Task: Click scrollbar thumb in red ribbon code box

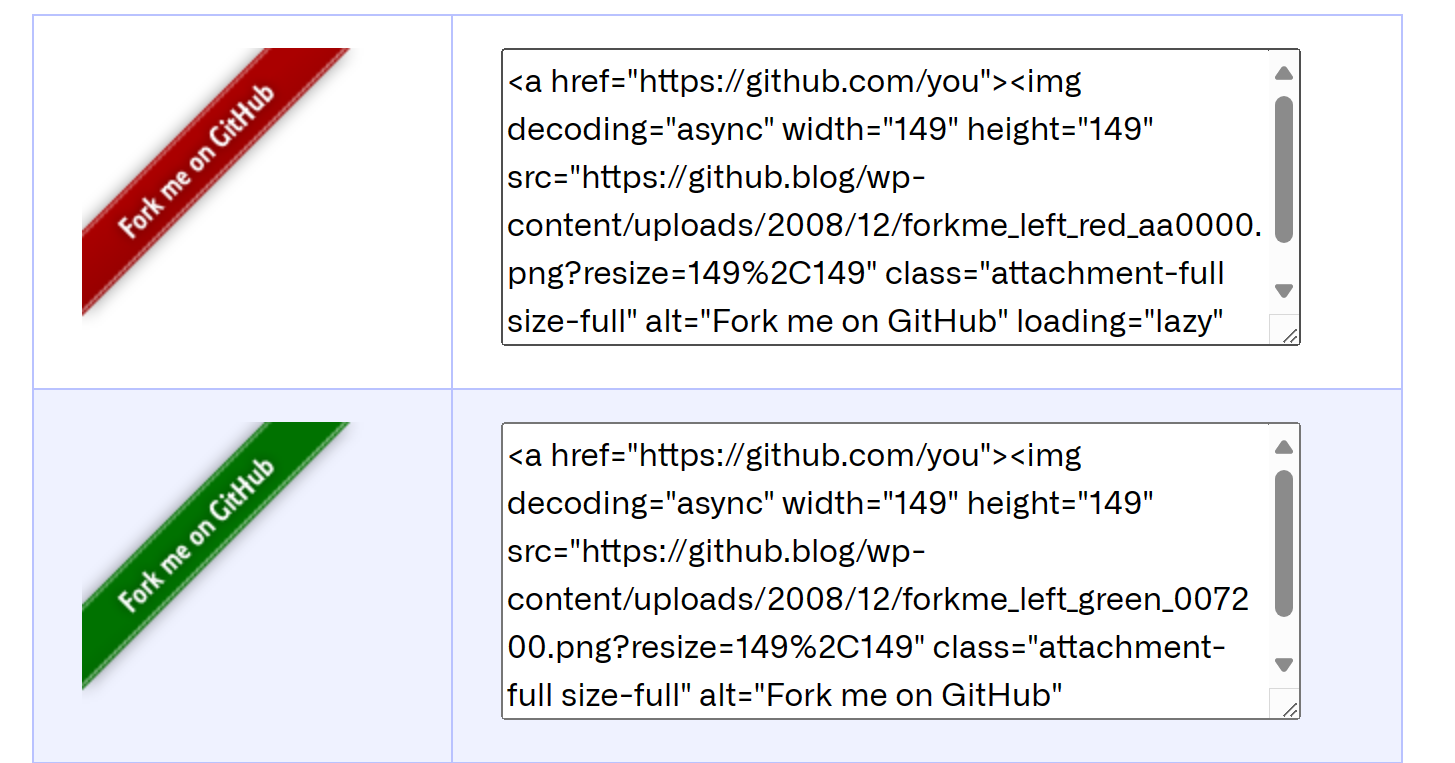Action: point(1284,170)
